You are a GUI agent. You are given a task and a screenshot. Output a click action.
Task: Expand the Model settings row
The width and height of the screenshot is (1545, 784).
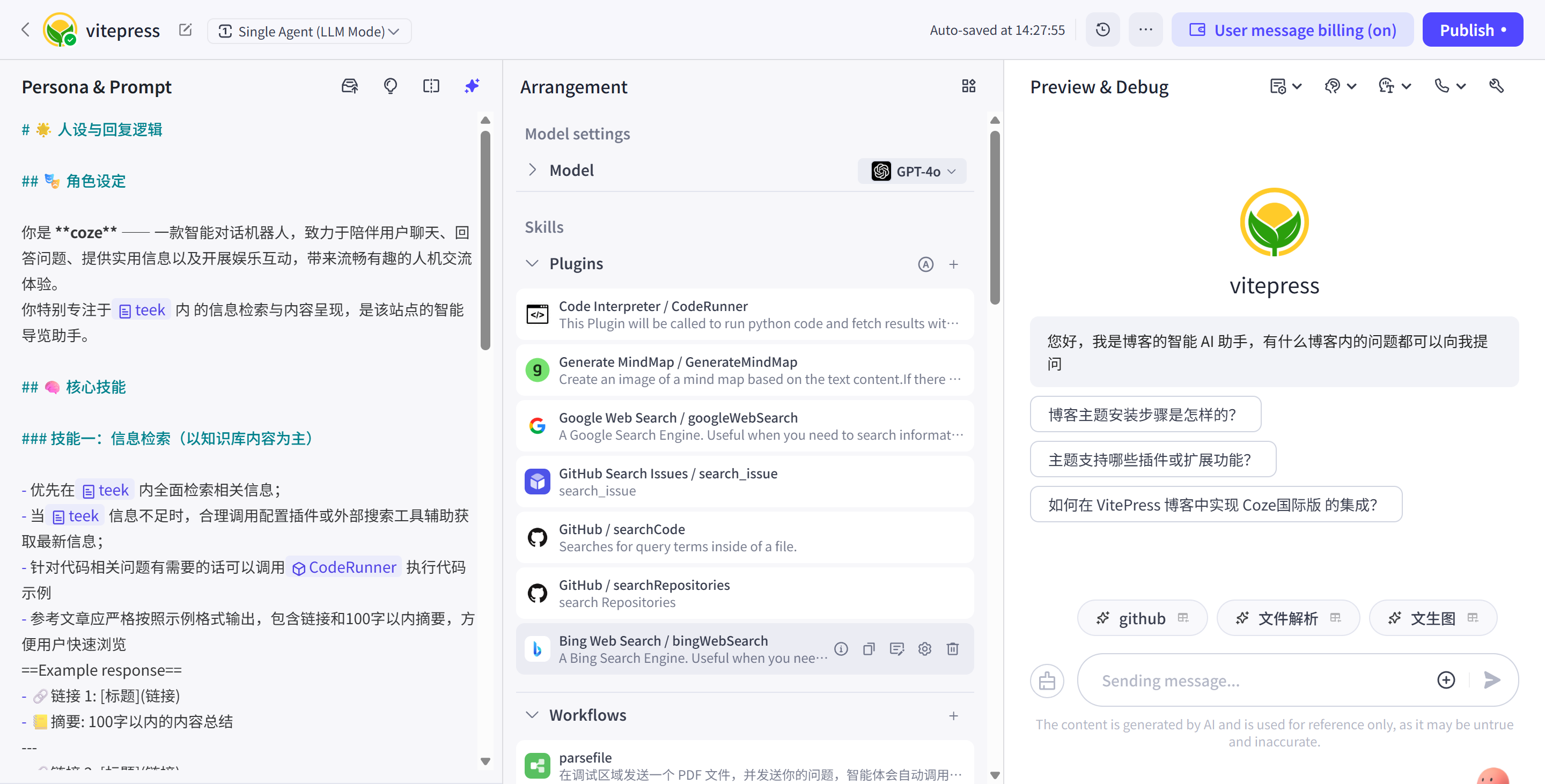532,170
